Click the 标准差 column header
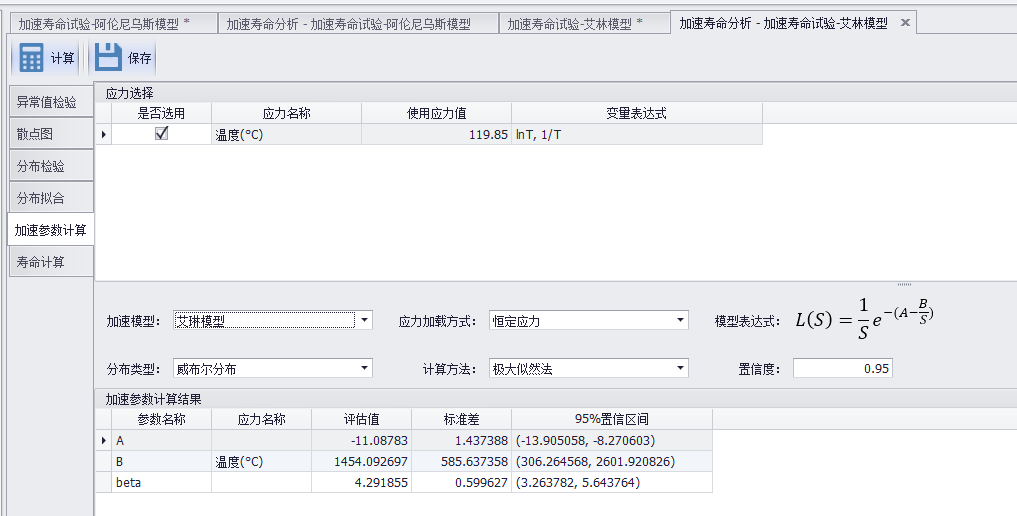 pos(461,419)
